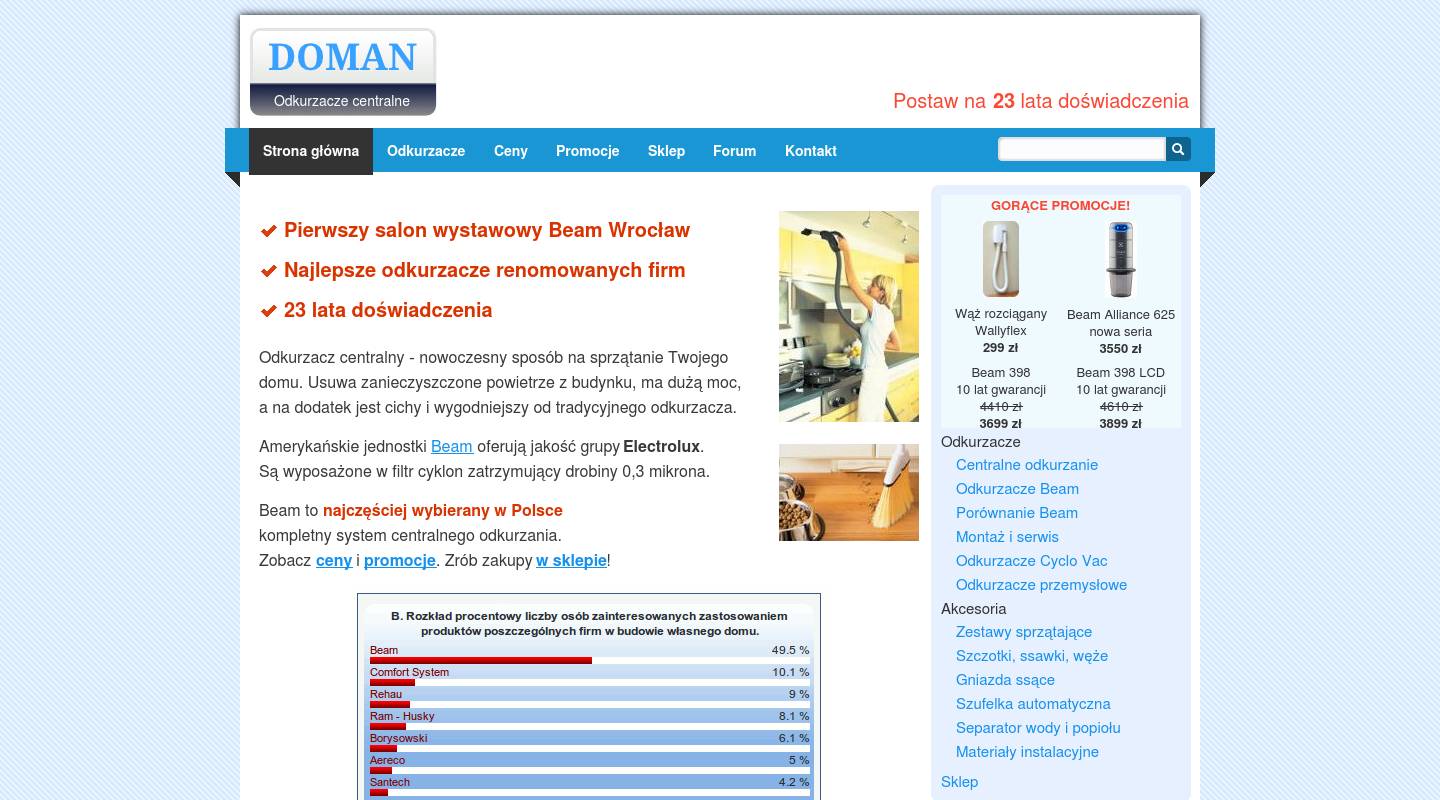Image resolution: width=1440 pixels, height=800 pixels.
Task: Click the Akcesoria sidebar section label
Action: coord(974,609)
